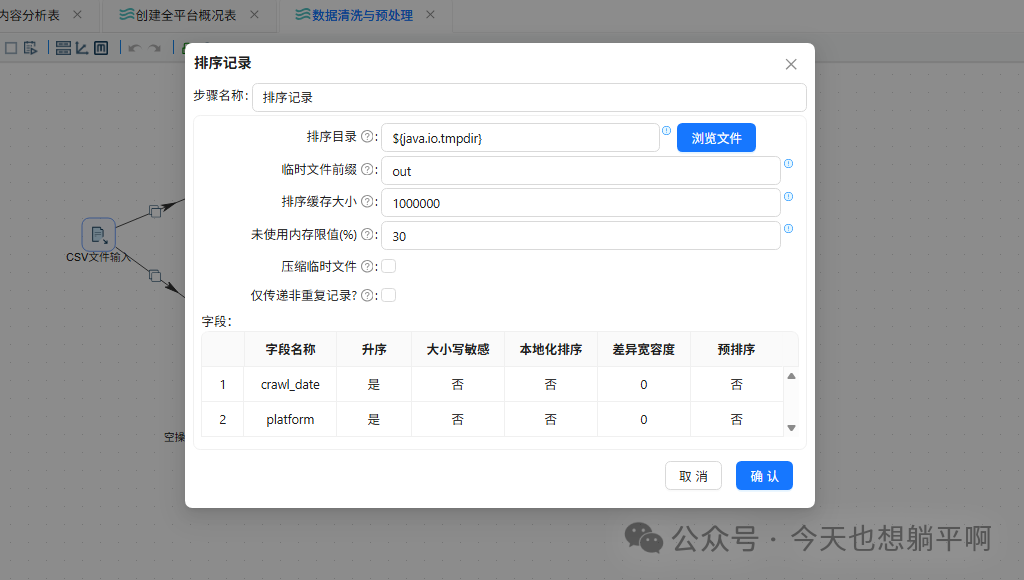Close the 内容分析表 tab
The image size is (1024, 580).
click(x=78, y=14)
